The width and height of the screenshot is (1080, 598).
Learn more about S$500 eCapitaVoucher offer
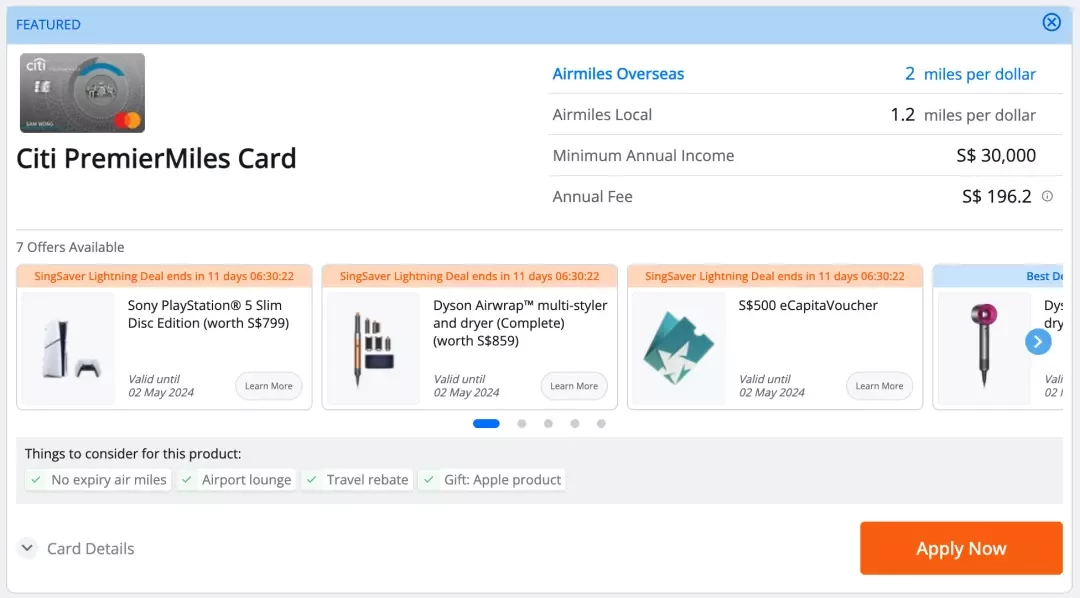[880, 386]
